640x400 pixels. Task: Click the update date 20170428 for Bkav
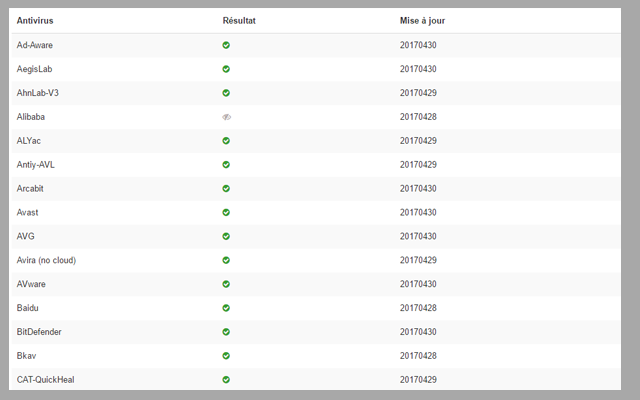click(418, 356)
